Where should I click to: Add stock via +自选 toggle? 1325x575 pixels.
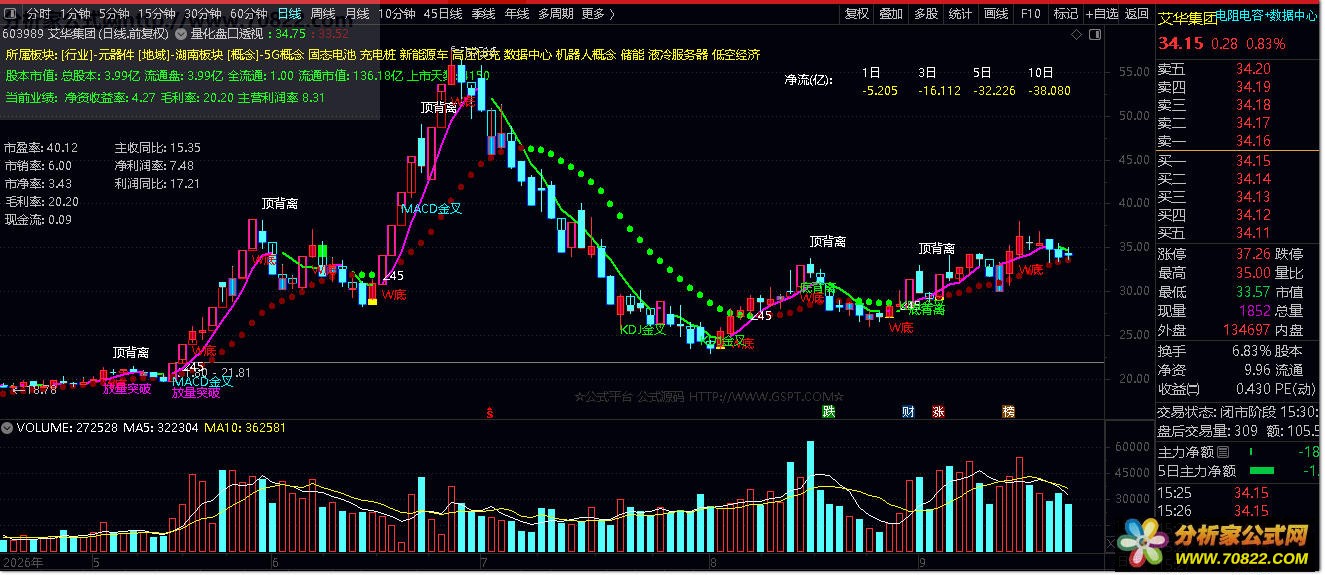pos(1102,14)
